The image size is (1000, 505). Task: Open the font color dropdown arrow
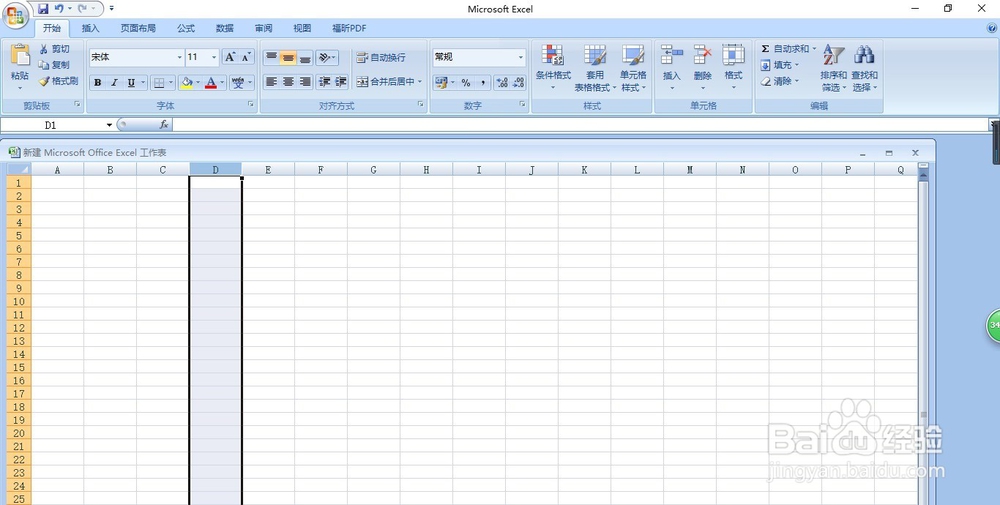pos(222,82)
